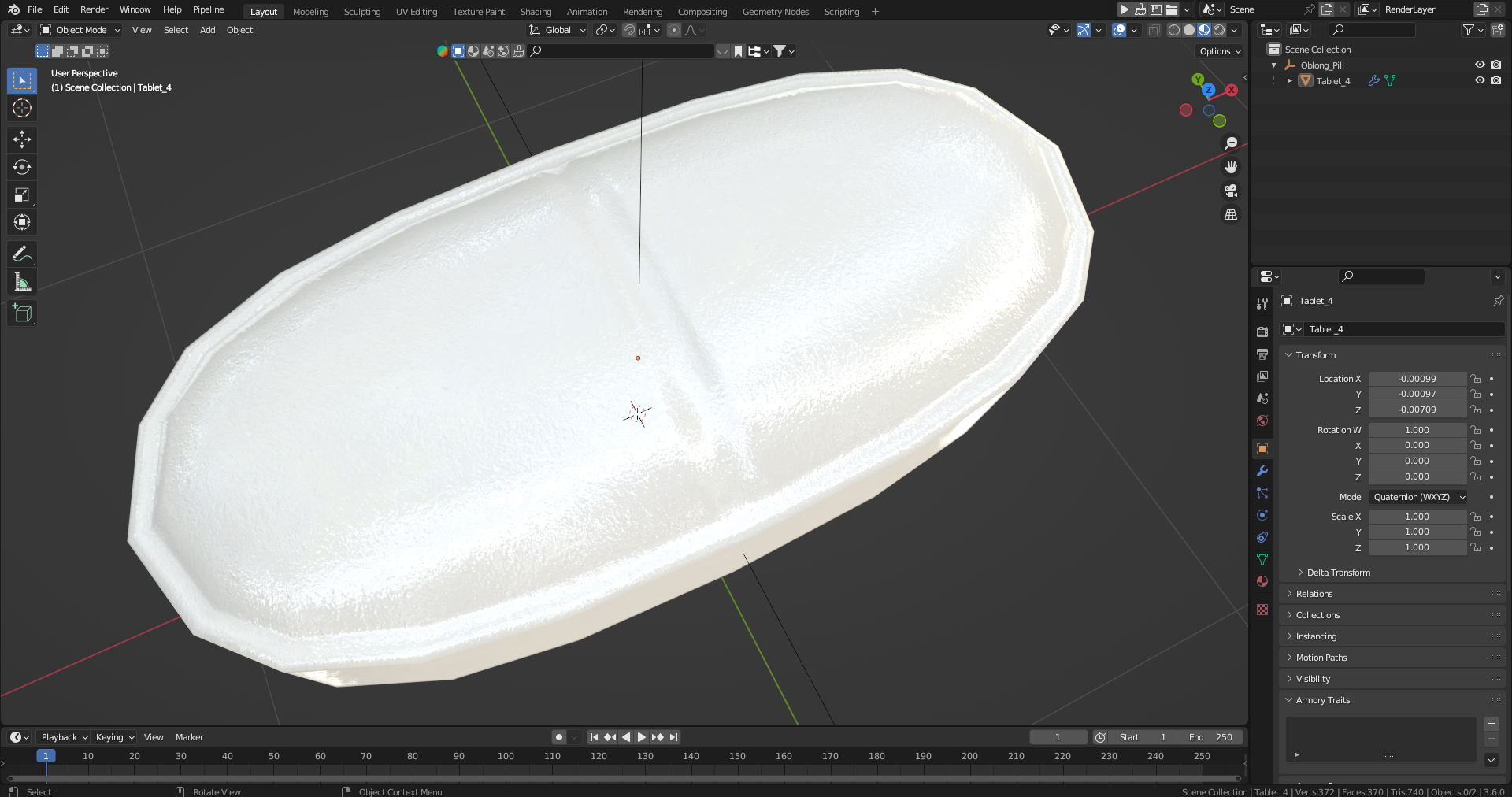The image size is (1512, 797).
Task: Open the World properties tab
Action: click(x=1262, y=421)
